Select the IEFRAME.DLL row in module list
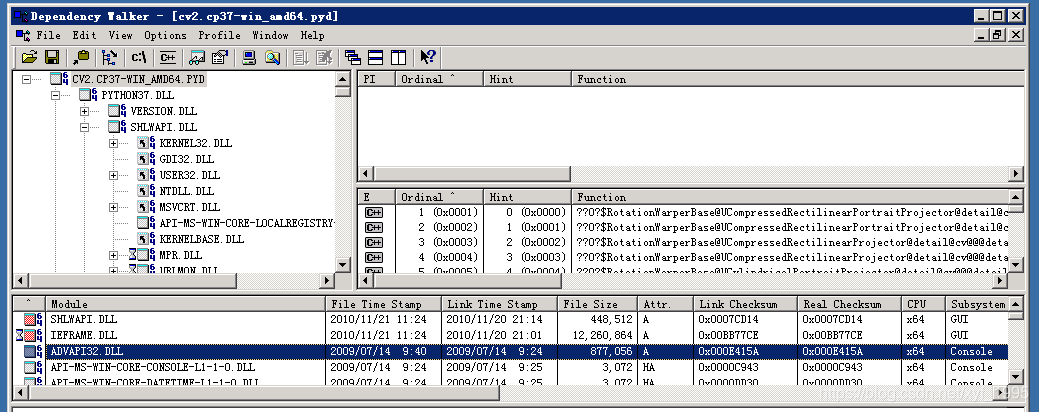Image resolution: width=1039 pixels, height=412 pixels. tap(510, 335)
